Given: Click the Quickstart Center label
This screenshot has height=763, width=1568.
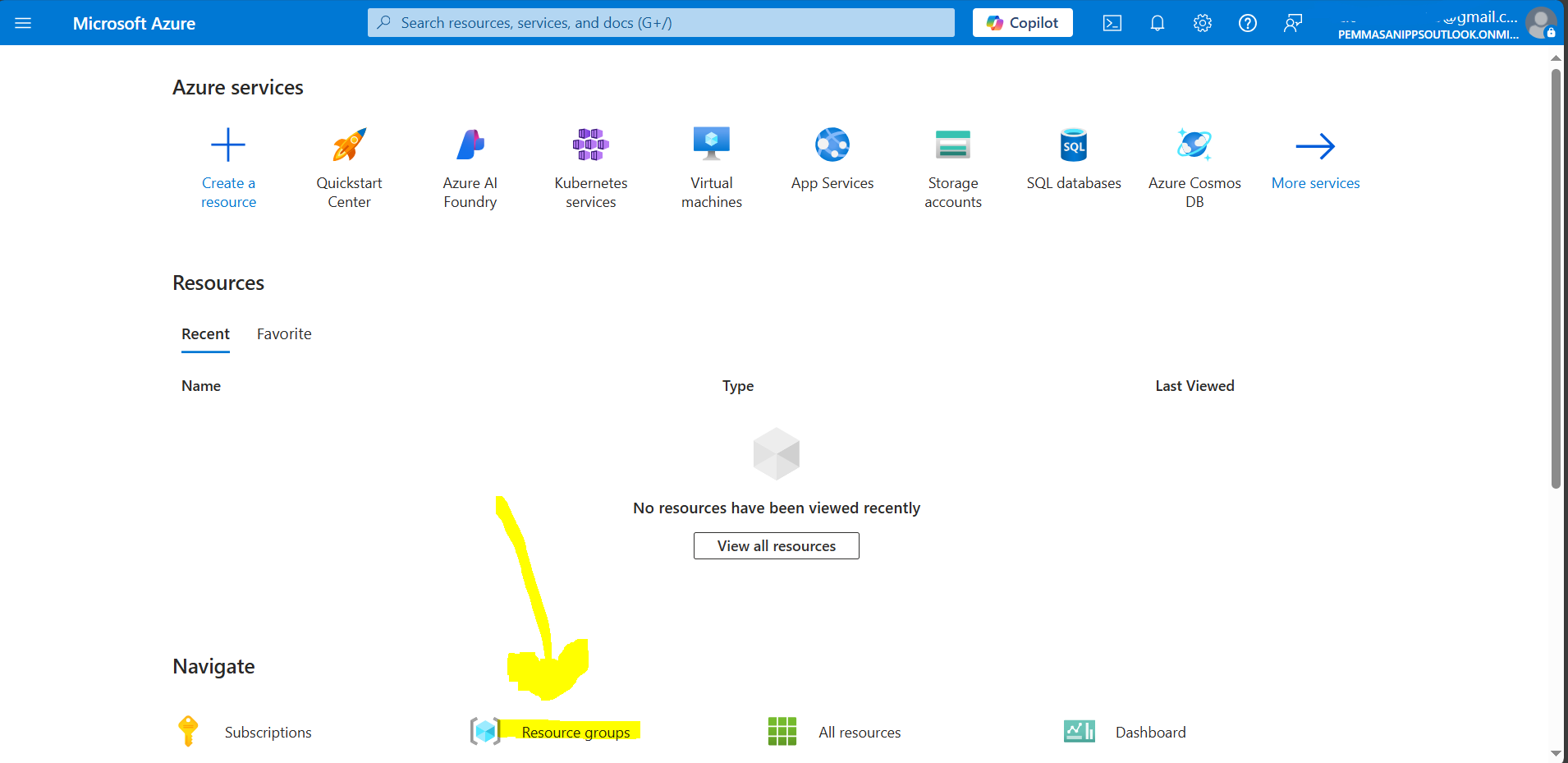Looking at the screenshot, I should (x=349, y=192).
